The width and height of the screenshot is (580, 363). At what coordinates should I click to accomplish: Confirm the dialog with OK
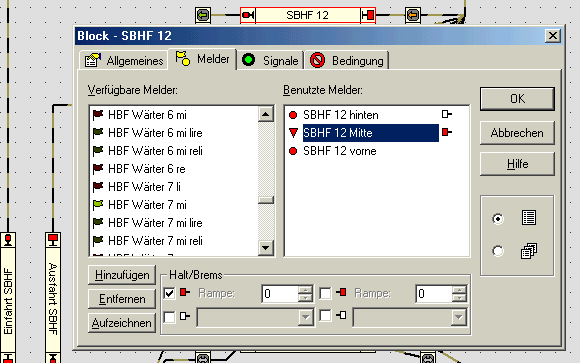[x=517, y=99]
